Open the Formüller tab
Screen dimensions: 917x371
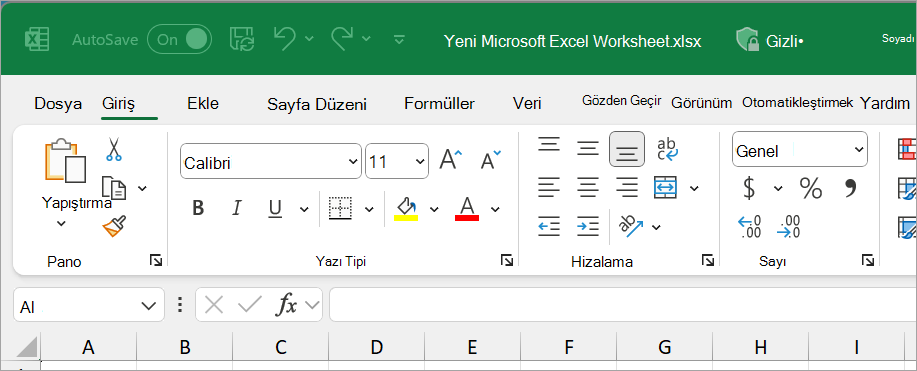point(439,104)
